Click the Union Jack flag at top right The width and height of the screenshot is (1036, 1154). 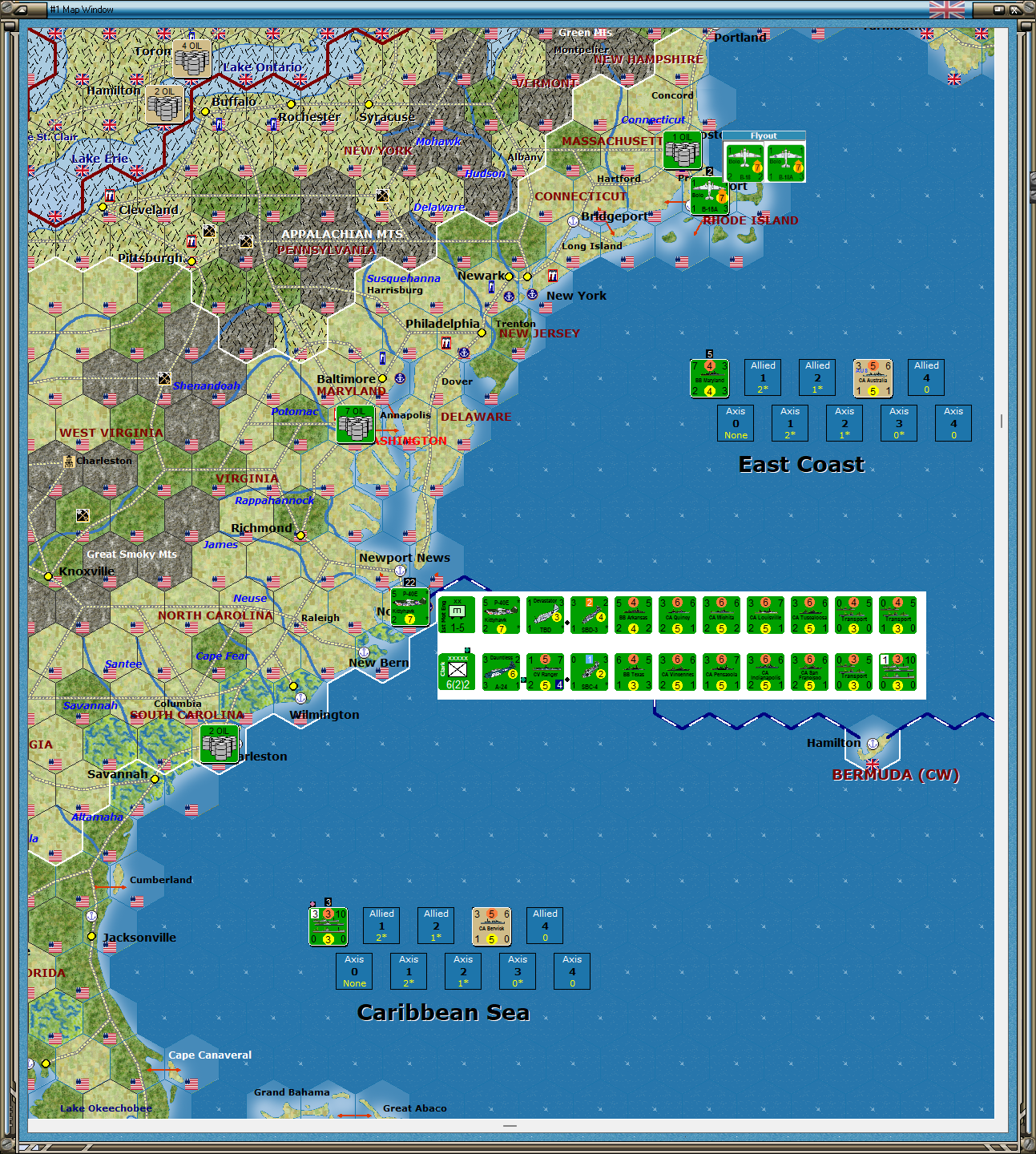(947, 10)
